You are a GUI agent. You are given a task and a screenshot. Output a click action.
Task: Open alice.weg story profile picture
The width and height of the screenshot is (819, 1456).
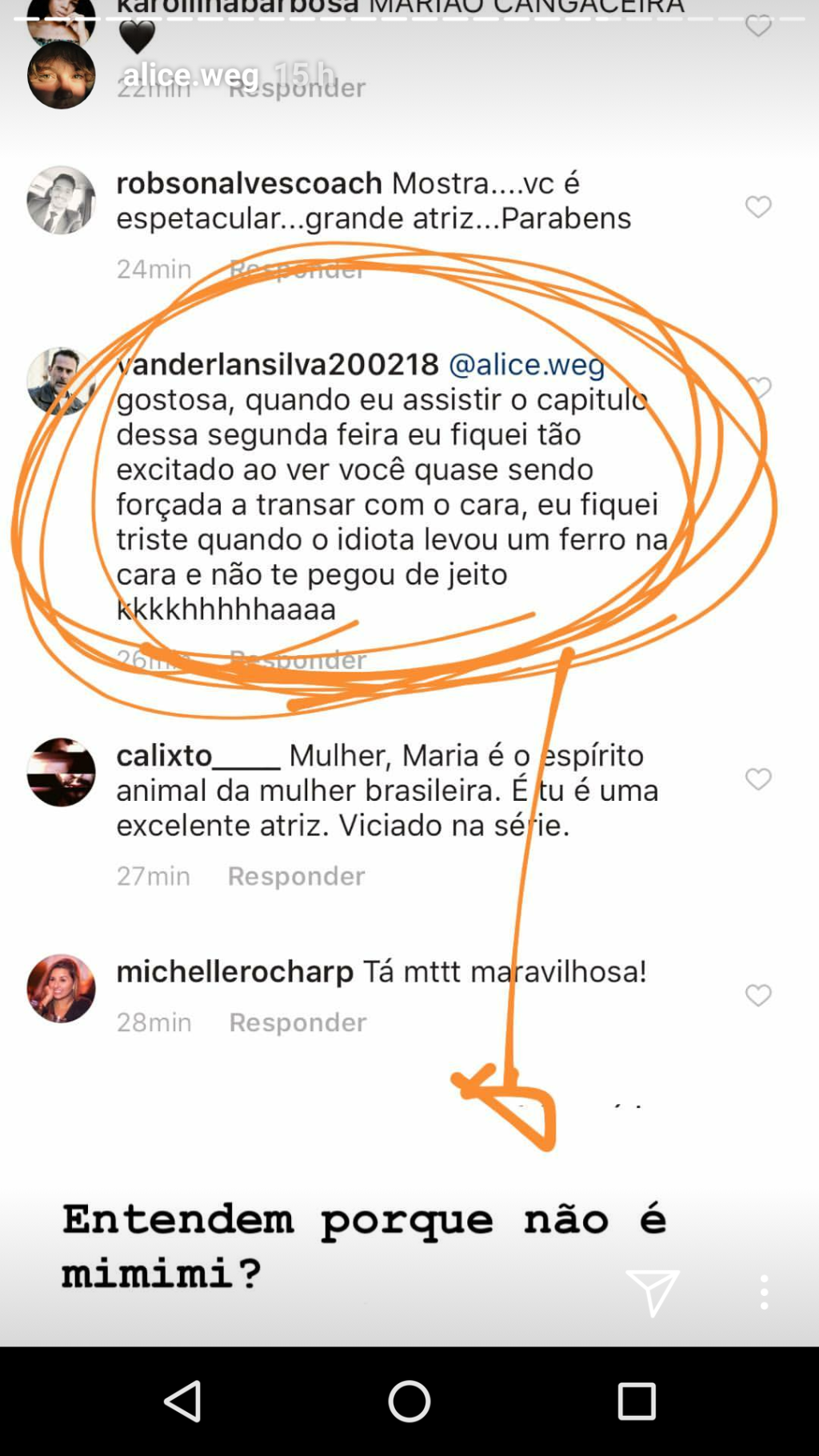pos(61,74)
